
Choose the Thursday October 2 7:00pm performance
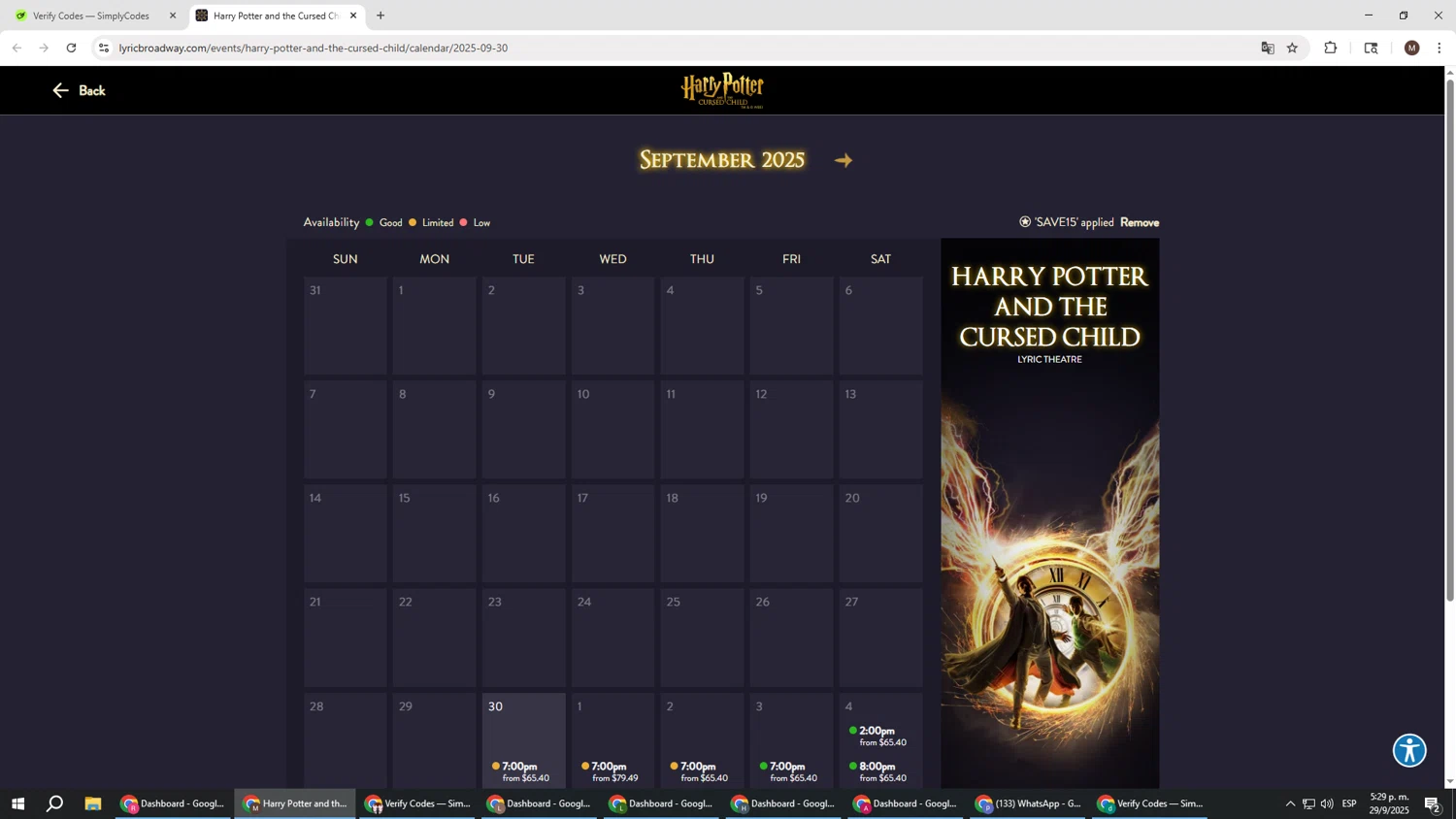click(x=699, y=771)
